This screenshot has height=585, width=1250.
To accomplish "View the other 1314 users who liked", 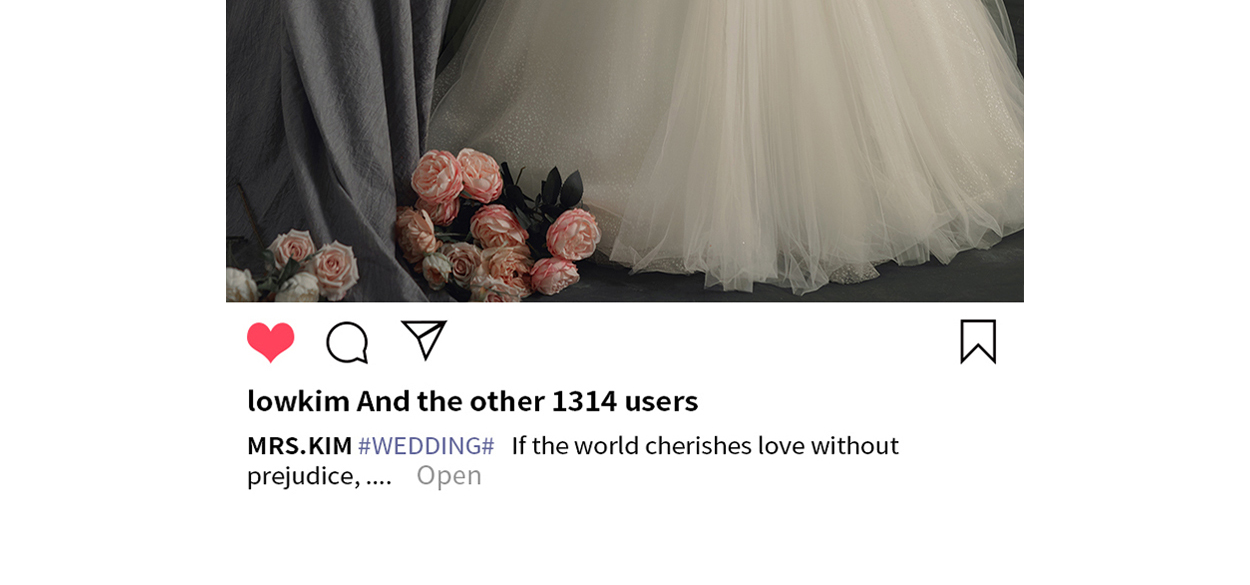I will (x=527, y=401).
